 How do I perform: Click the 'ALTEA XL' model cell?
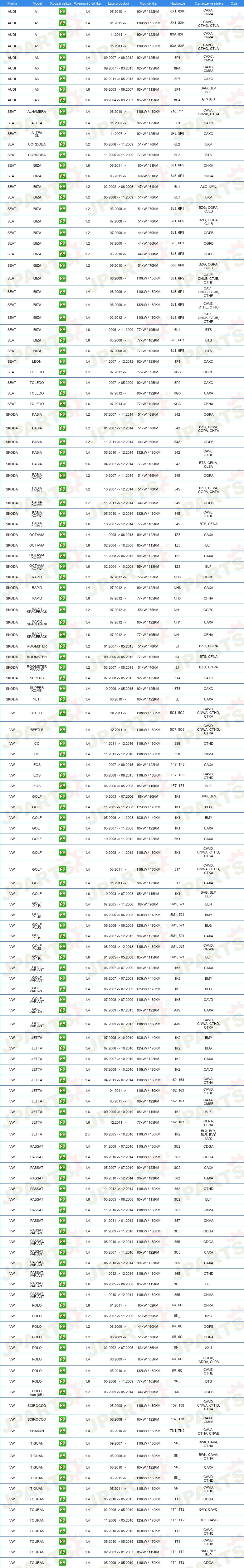coord(37,134)
